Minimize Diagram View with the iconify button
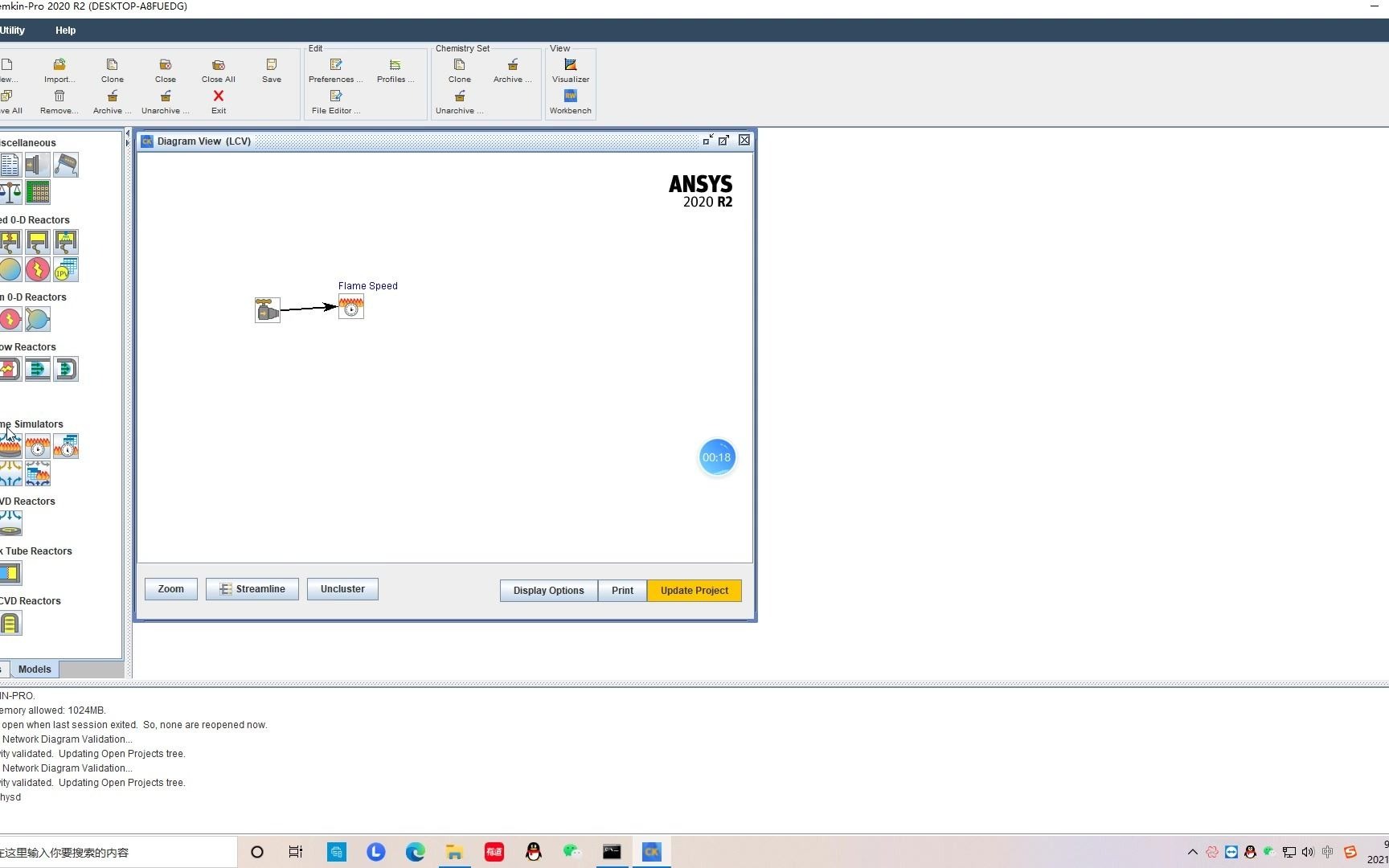The image size is (1389, 868). (708, 141)
